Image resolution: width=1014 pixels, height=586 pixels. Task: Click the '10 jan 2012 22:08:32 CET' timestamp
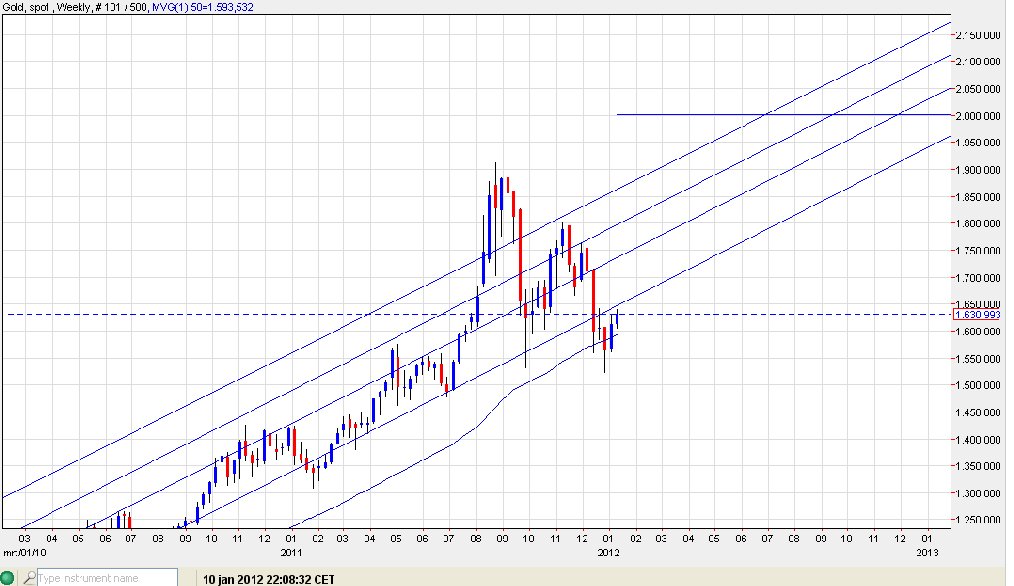click(x=268, y=579)
